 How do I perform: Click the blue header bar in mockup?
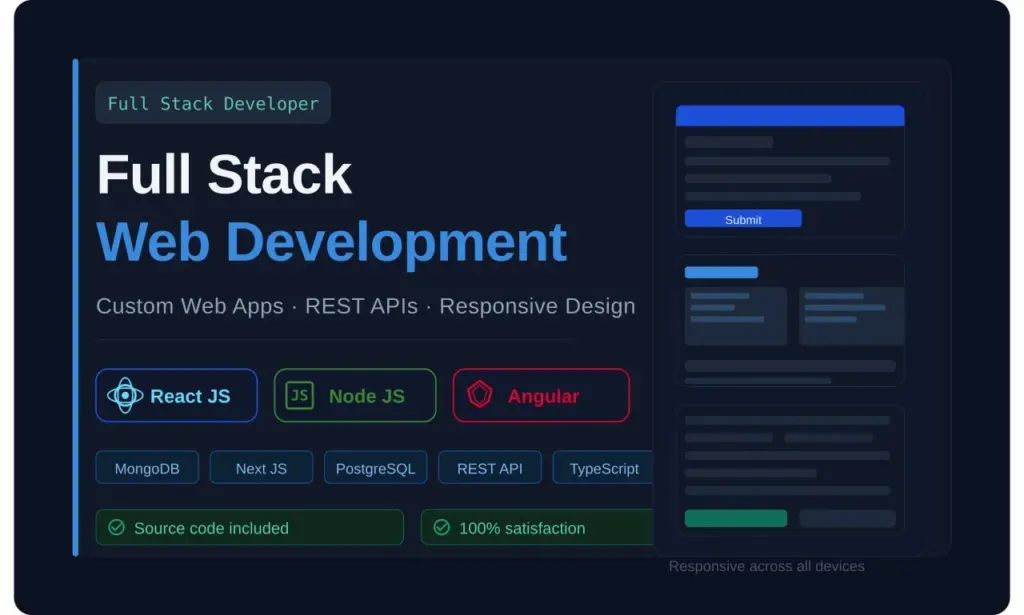790,116
